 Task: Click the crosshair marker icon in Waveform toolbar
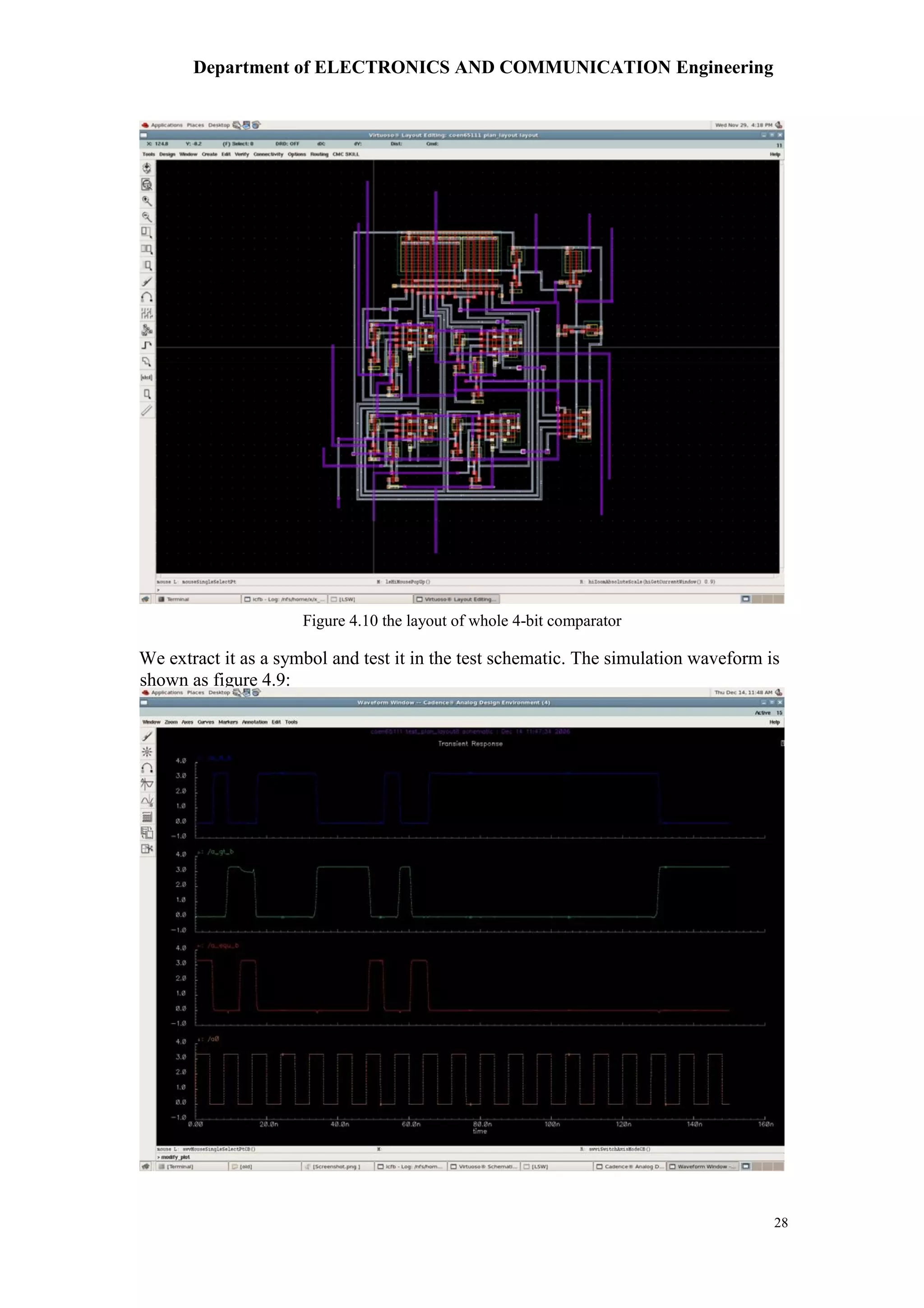coord(147,752)
